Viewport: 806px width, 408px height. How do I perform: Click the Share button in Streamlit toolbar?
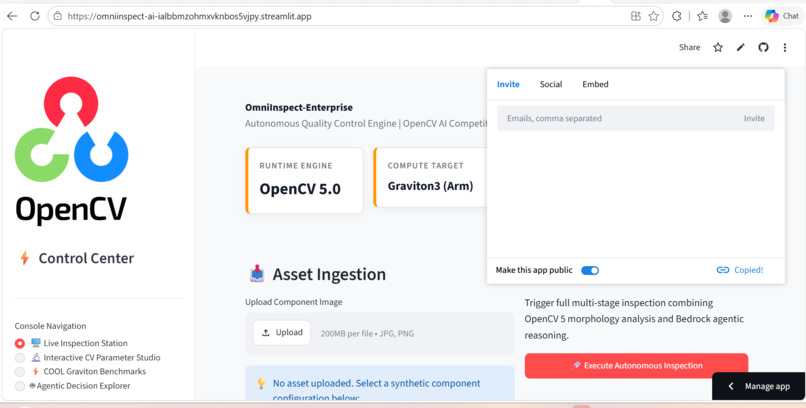(x=689, y=47)
